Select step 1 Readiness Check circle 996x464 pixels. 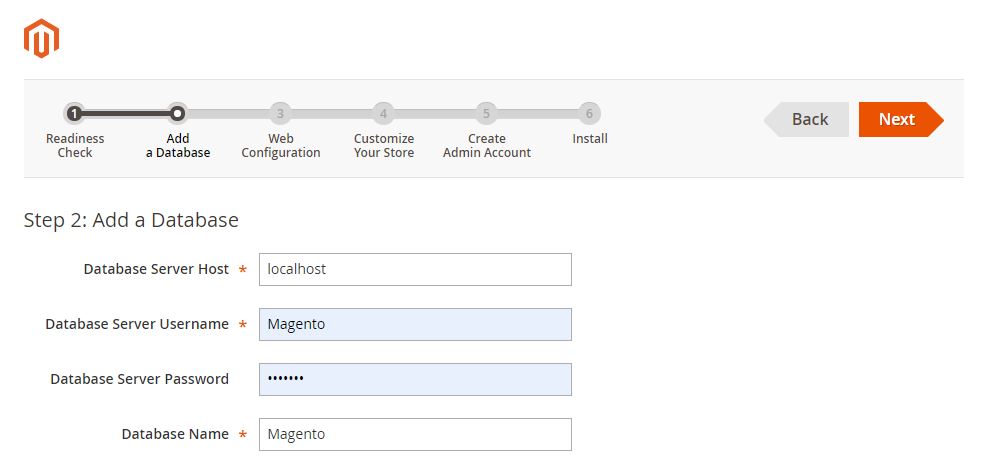click(x=74, y=114)
